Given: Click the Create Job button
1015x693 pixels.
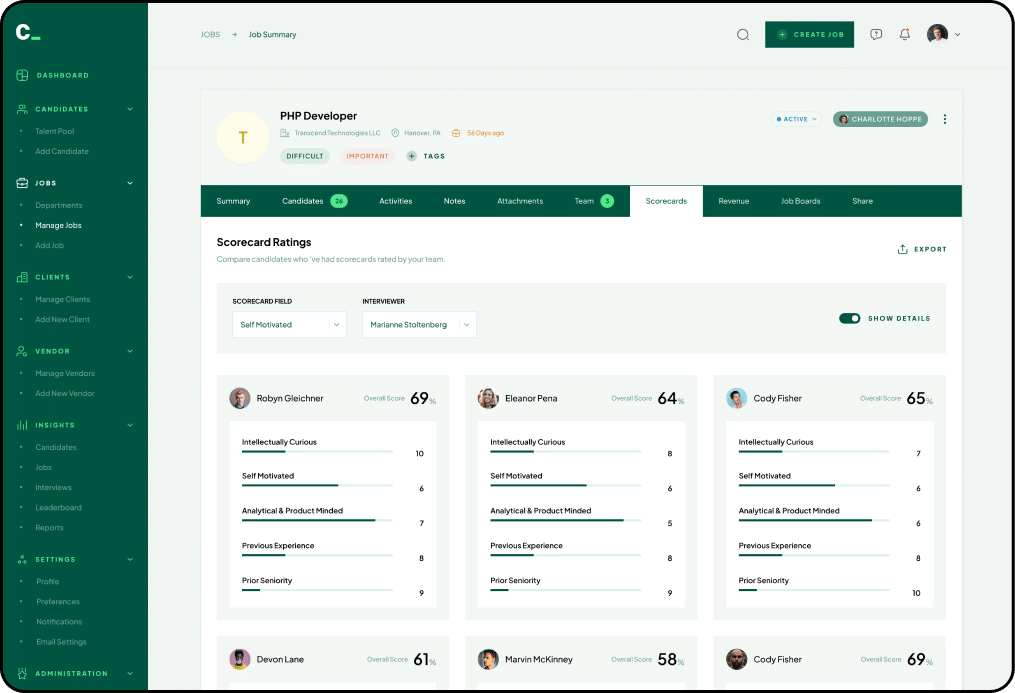Looking at the screenshot, I should click(809, 34).
